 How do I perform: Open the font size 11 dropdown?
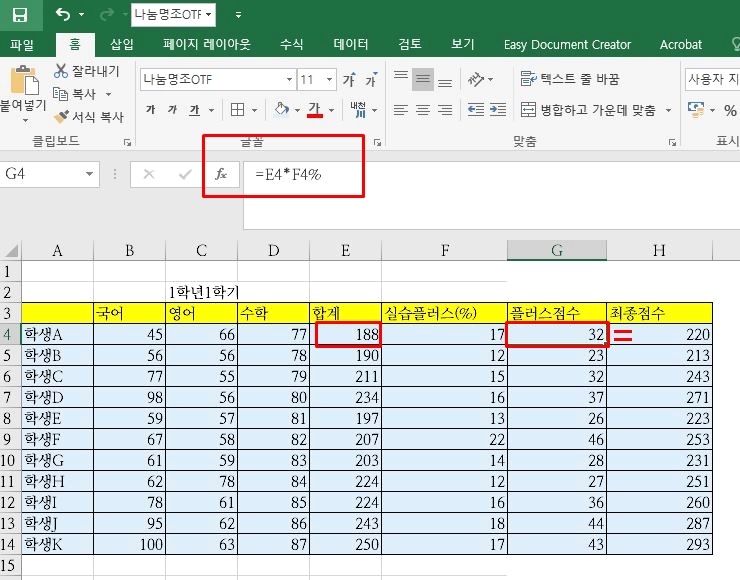[x=329, y=79]
